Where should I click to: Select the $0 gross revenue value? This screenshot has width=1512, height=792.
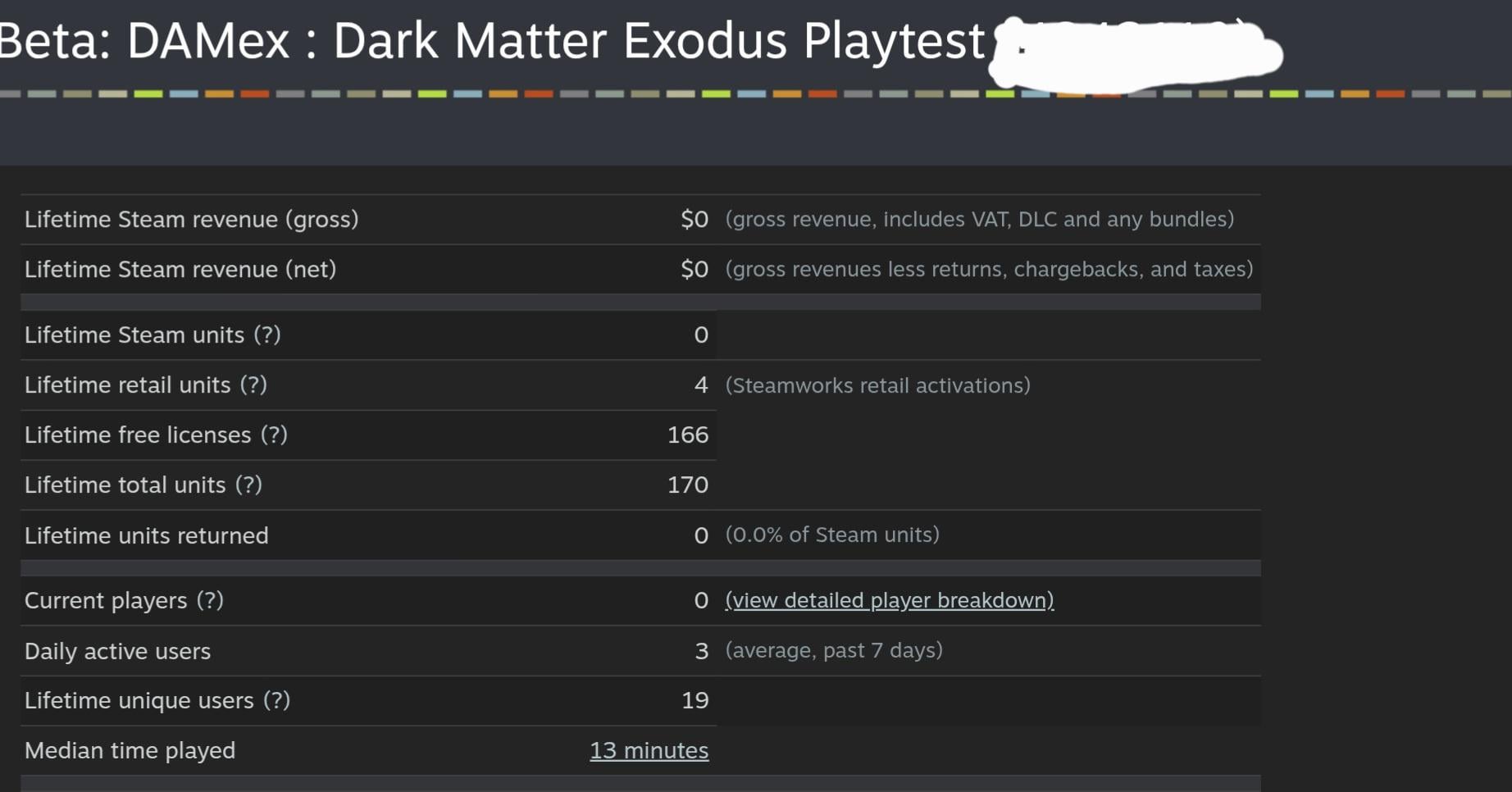(x=694, y=219)
